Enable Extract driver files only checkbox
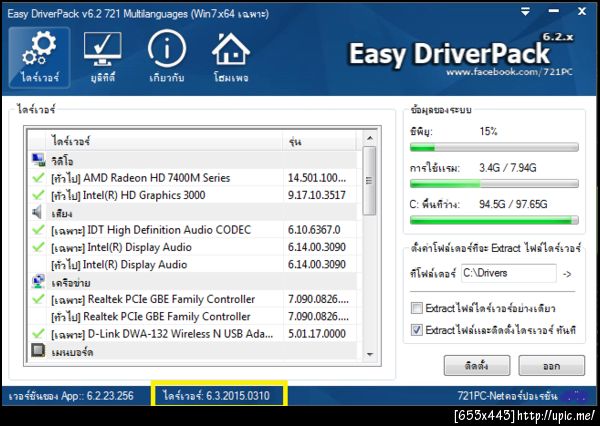This screenshot has width=600, height=426. coord(417,308)
